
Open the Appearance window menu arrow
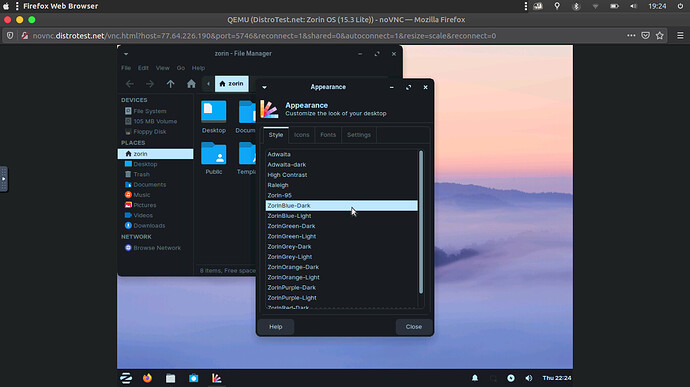point(264,87)
